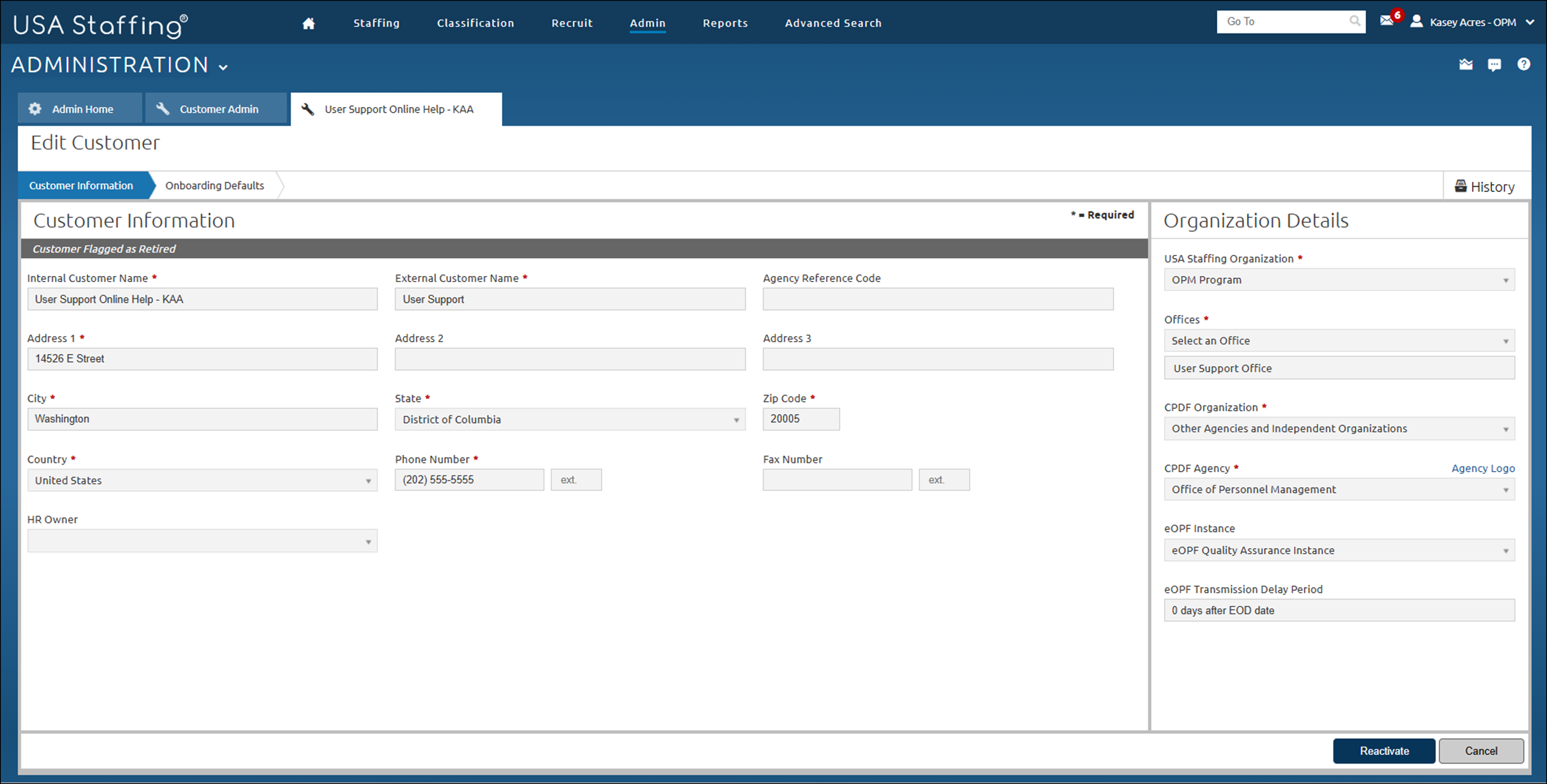Click the user profile silhouette icon
The height and width of the screenshot is (784, 1547).
(x=1416, y=22)
